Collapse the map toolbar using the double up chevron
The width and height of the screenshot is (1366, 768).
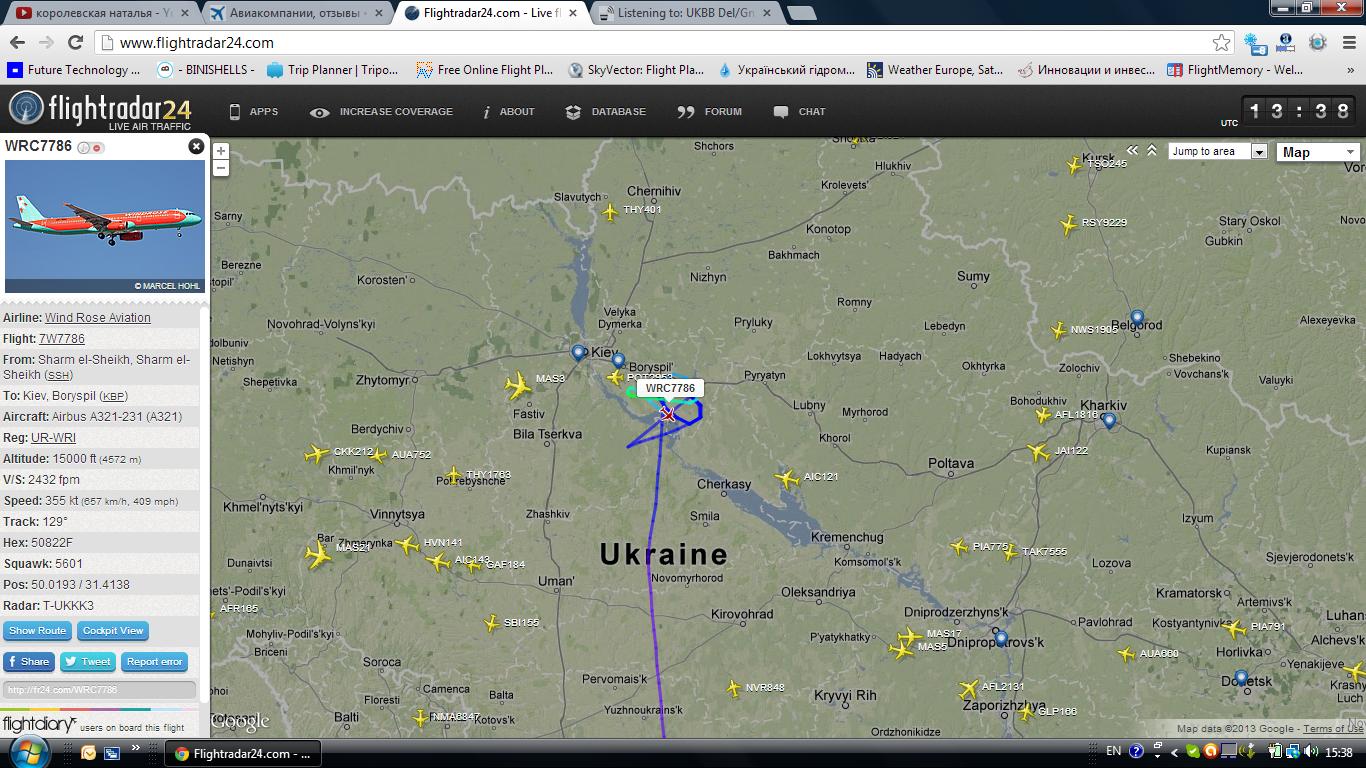(1152, 150)
